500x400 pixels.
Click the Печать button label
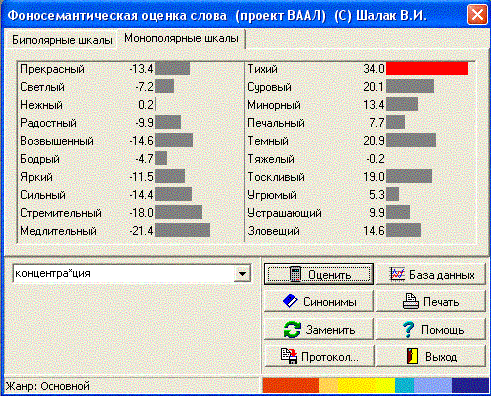pyautogui.click(x=441, y=302)
